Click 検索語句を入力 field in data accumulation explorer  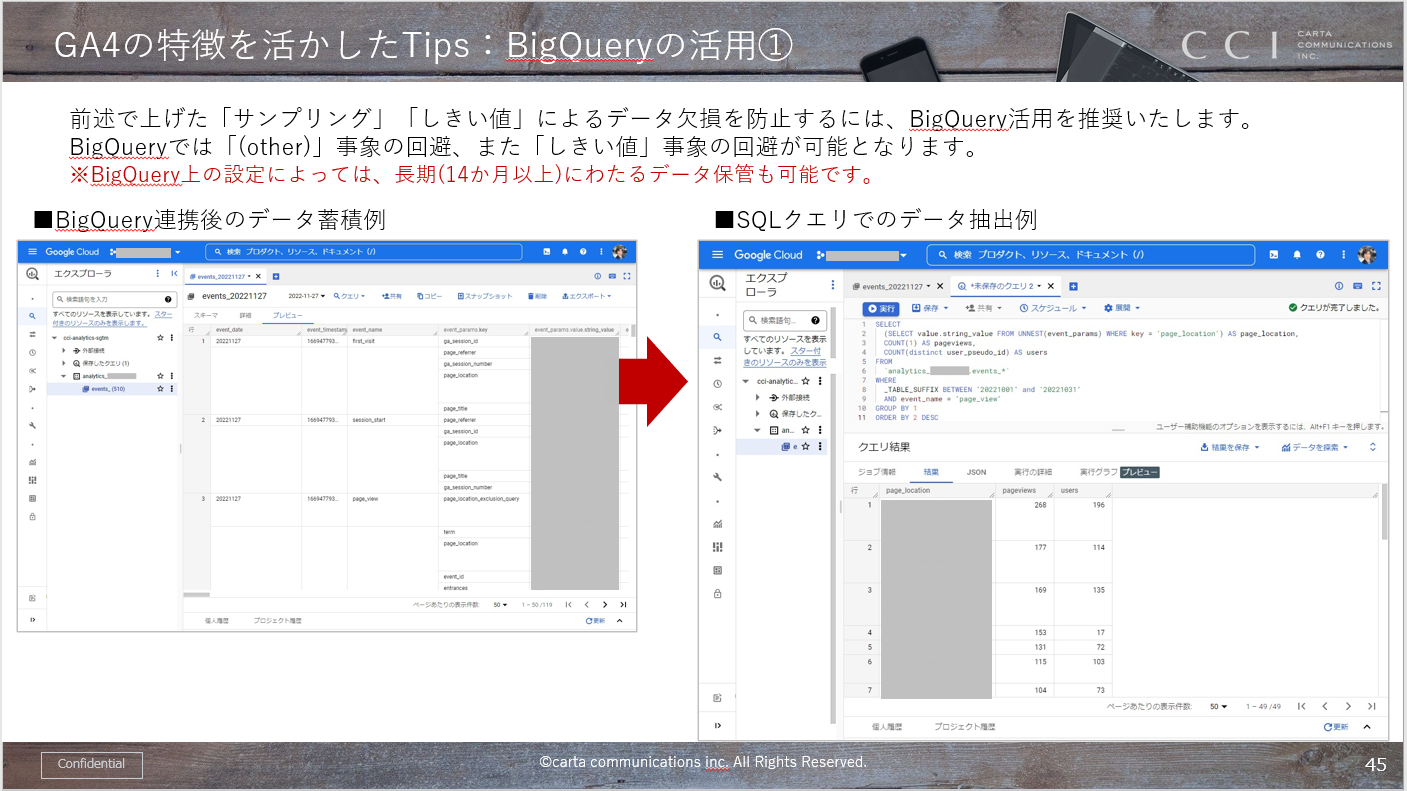click(113, 299)
